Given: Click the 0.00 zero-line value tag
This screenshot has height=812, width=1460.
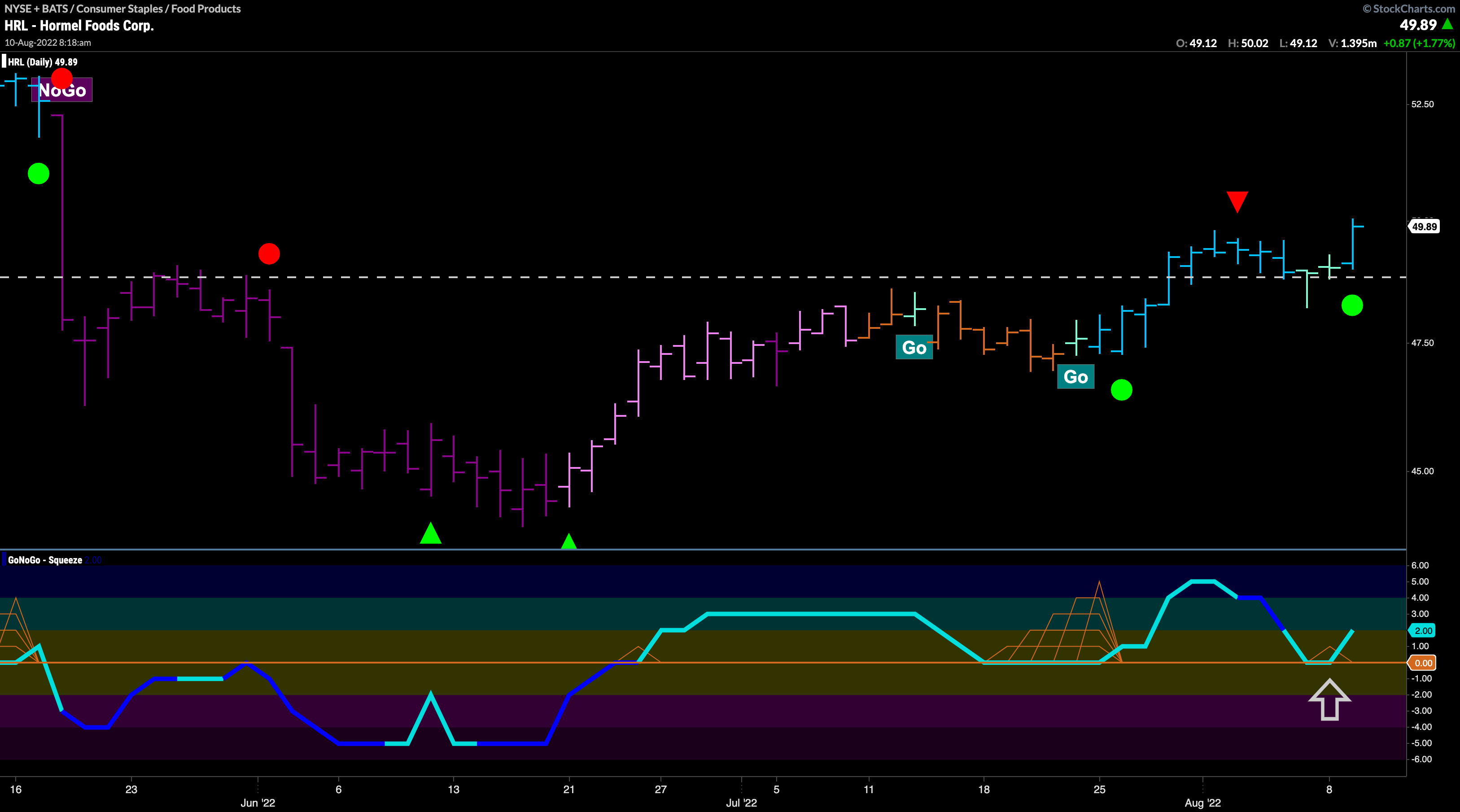Looking at the screenshot, I should (1423, 663).
